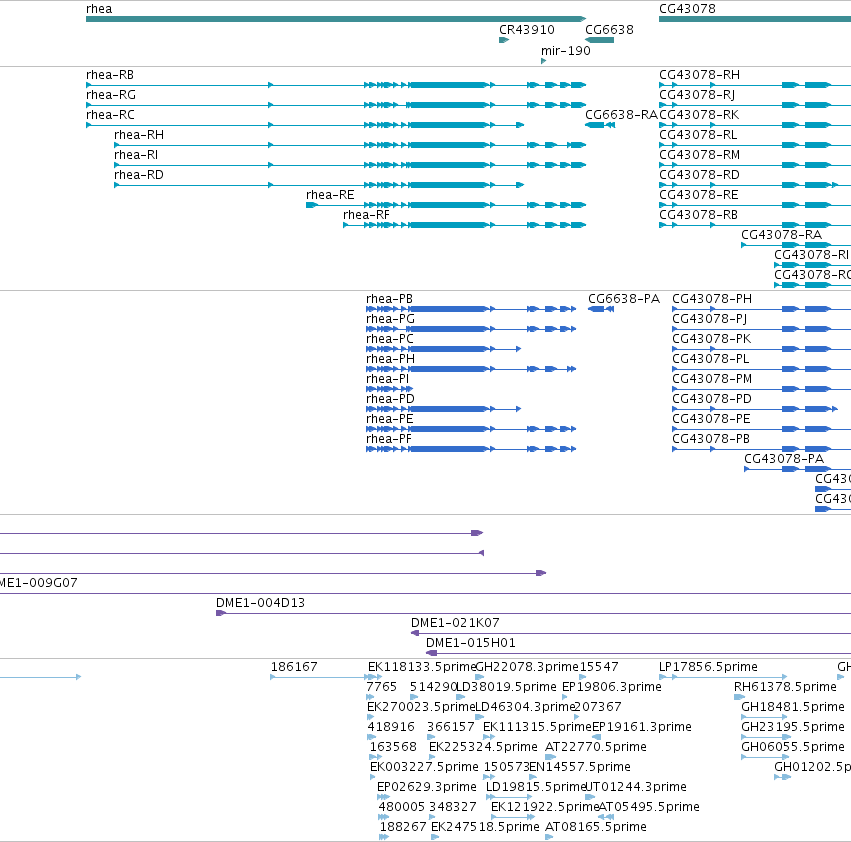Screen dimensions: 851x842
Task: Click EST label 186167
Action: coord(294,667)
